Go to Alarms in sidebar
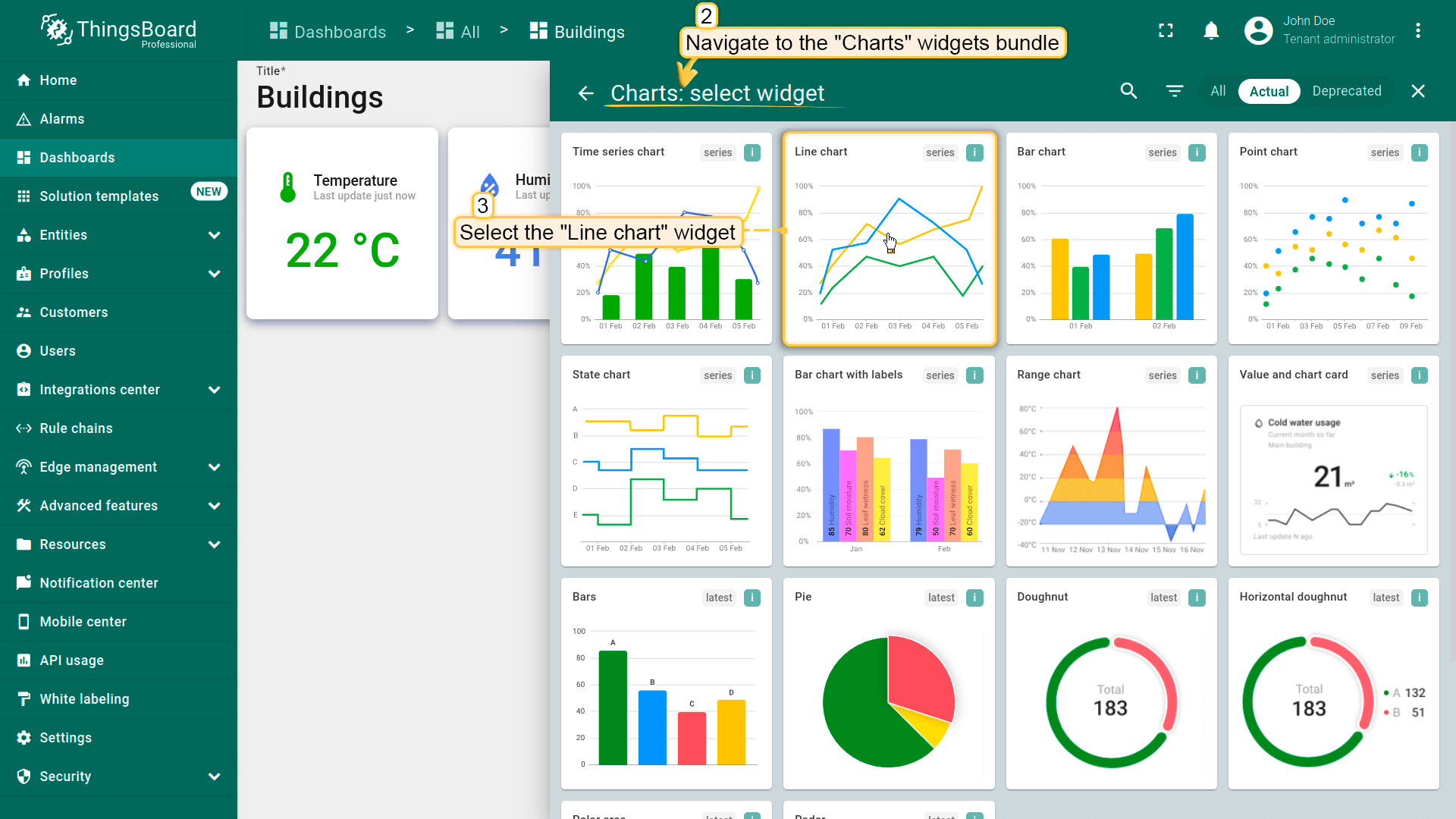 point(62,119)
